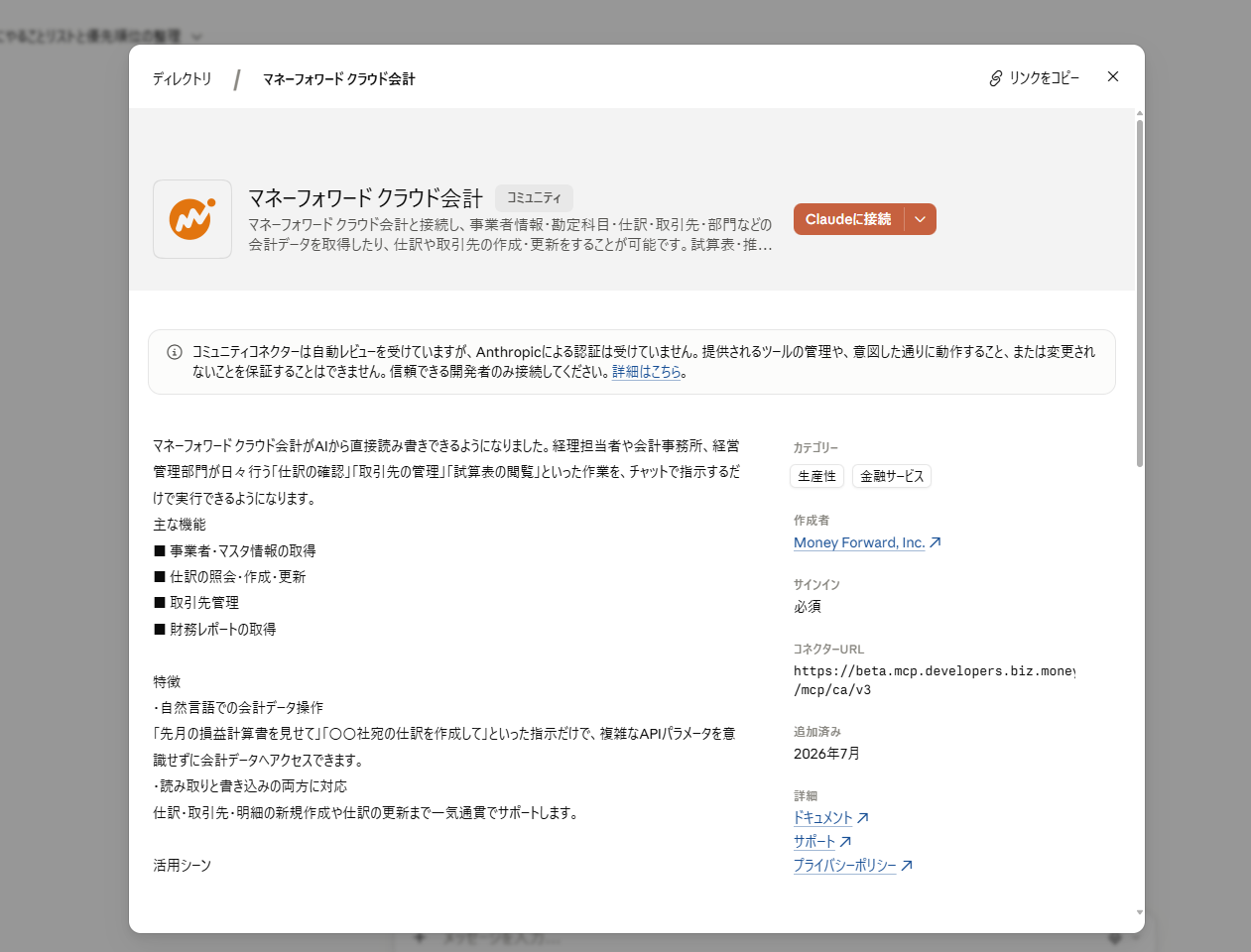This screenshot has height=952, width=1251.
Task: Open the プライバシーポリシー link
Action: click(x=845, y=866)
